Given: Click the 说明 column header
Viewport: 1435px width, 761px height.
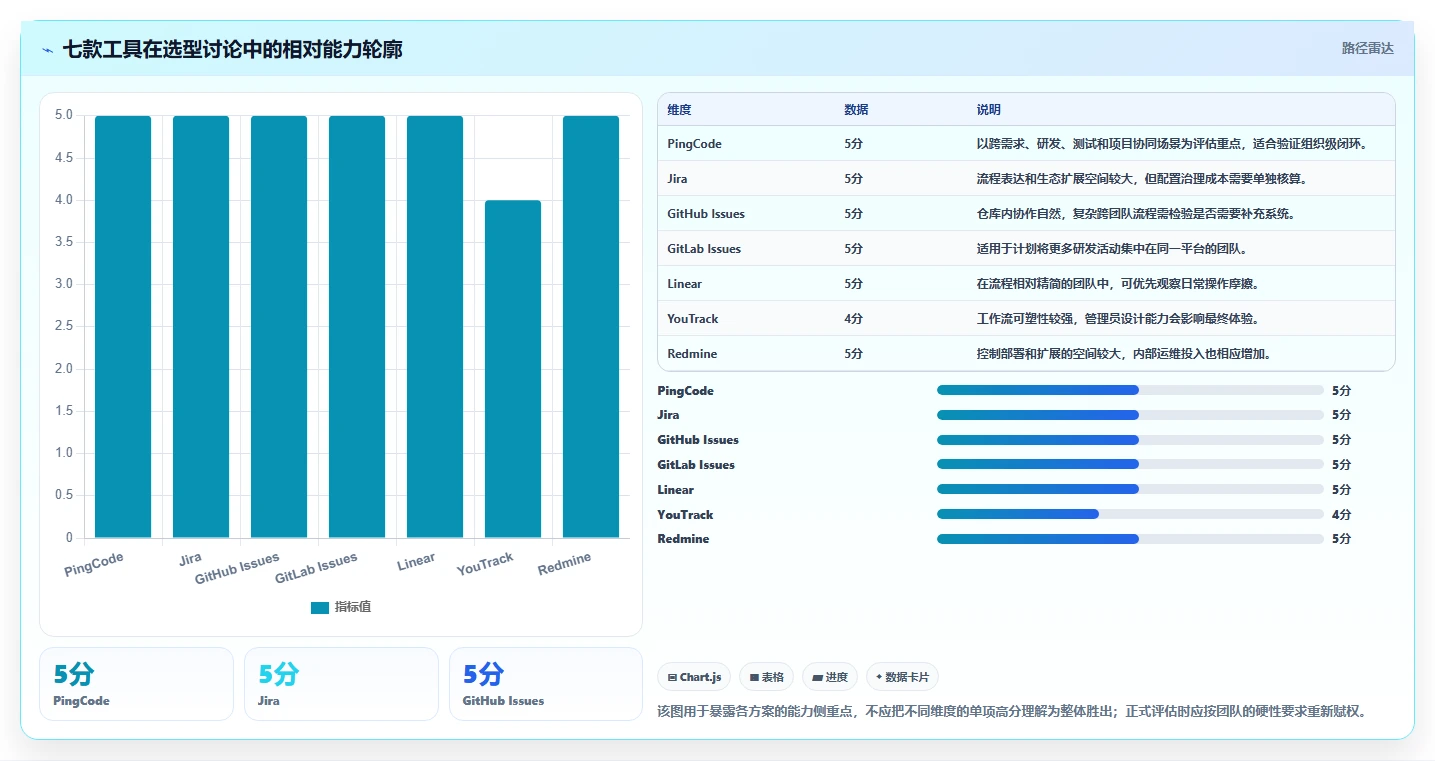Looking at the screenshot, I should (989, 110).
